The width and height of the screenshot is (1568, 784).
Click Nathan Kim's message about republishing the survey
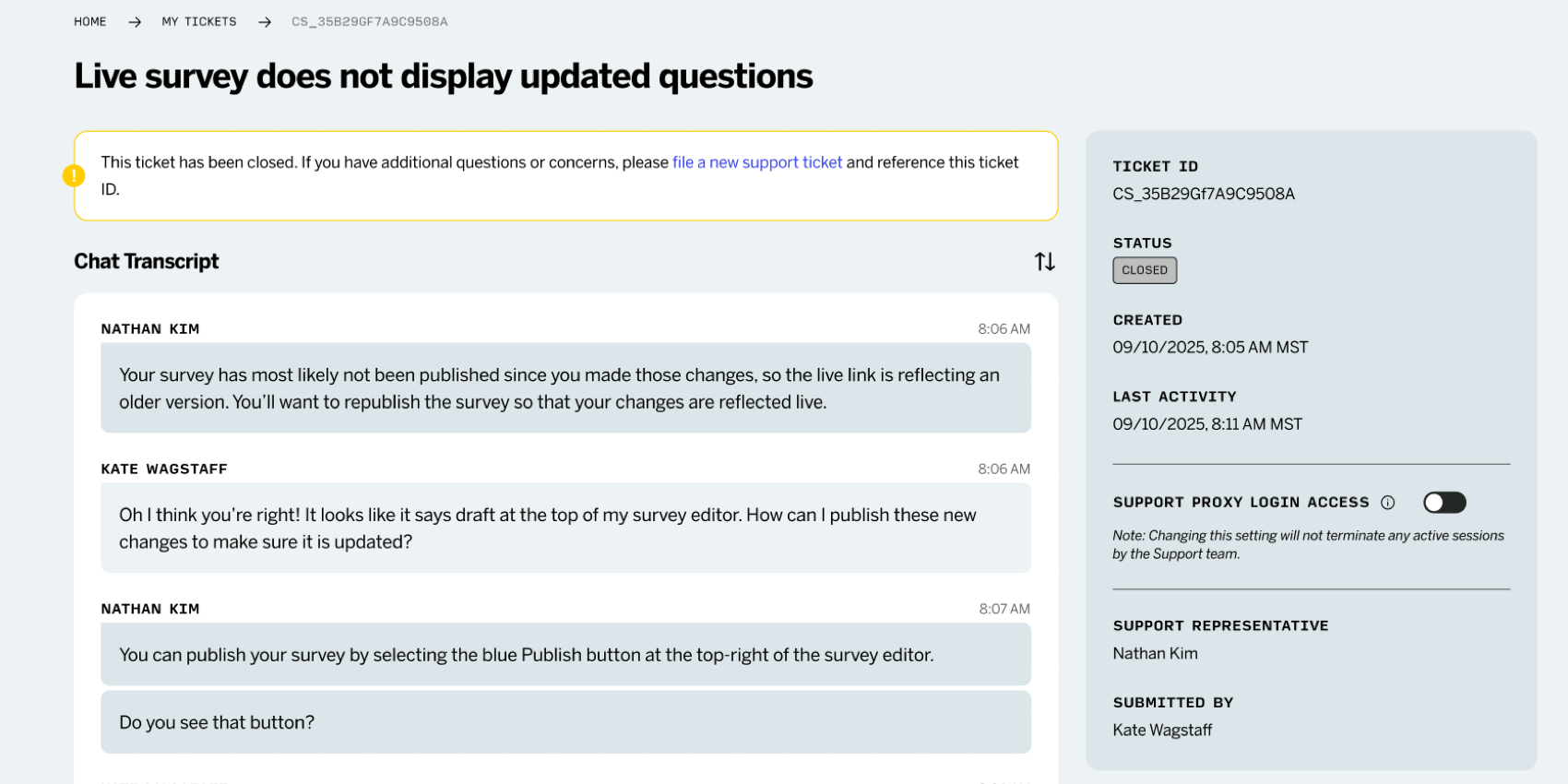tap(565, 388)
